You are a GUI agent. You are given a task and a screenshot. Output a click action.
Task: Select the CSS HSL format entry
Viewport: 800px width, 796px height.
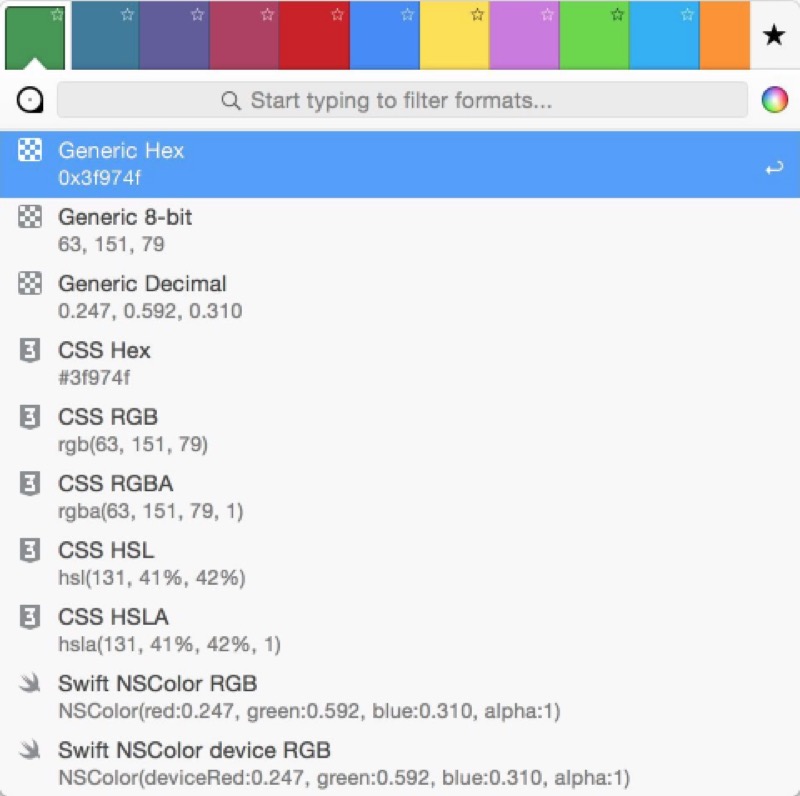400,563
